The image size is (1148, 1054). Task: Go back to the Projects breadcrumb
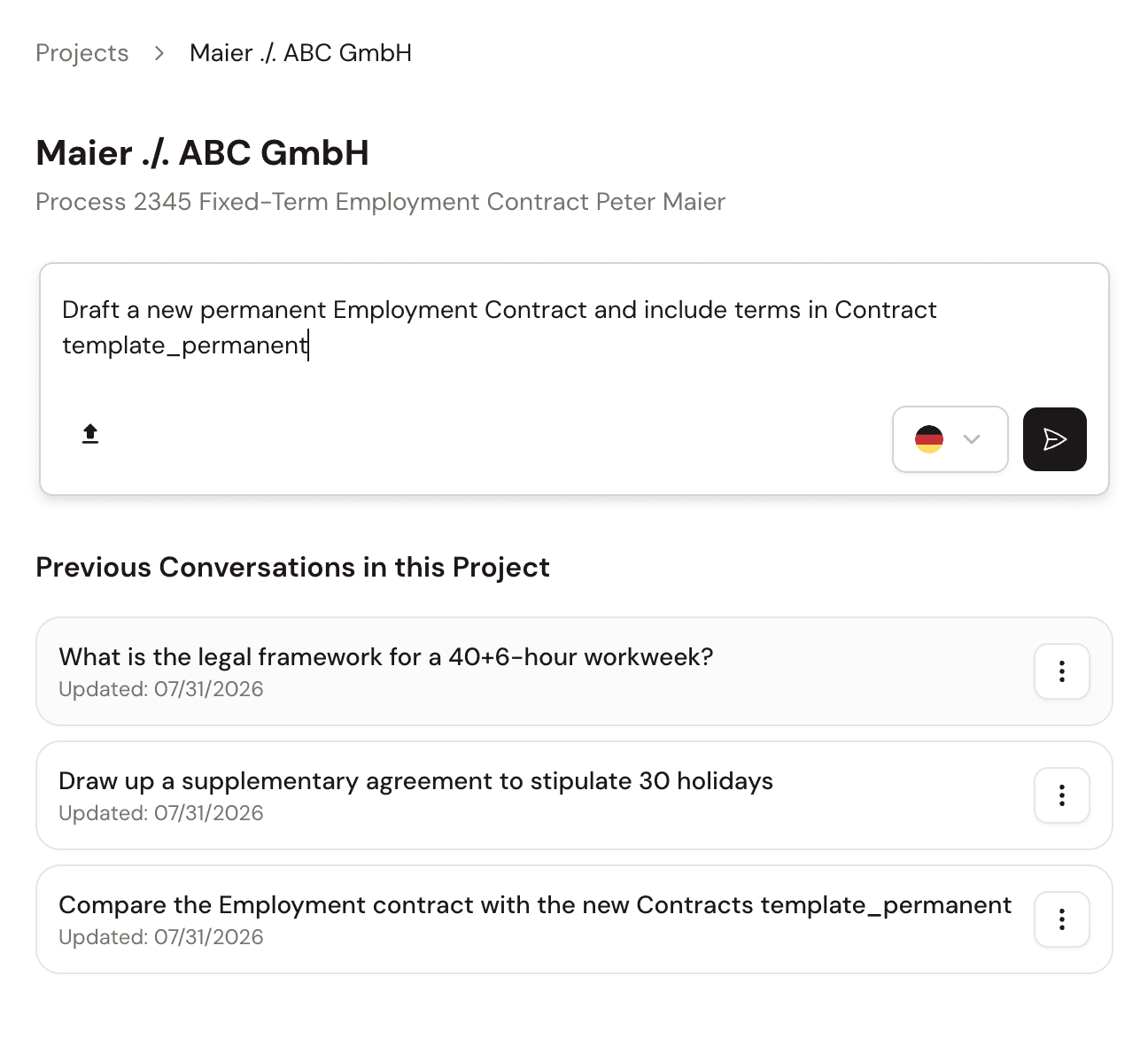82,53
